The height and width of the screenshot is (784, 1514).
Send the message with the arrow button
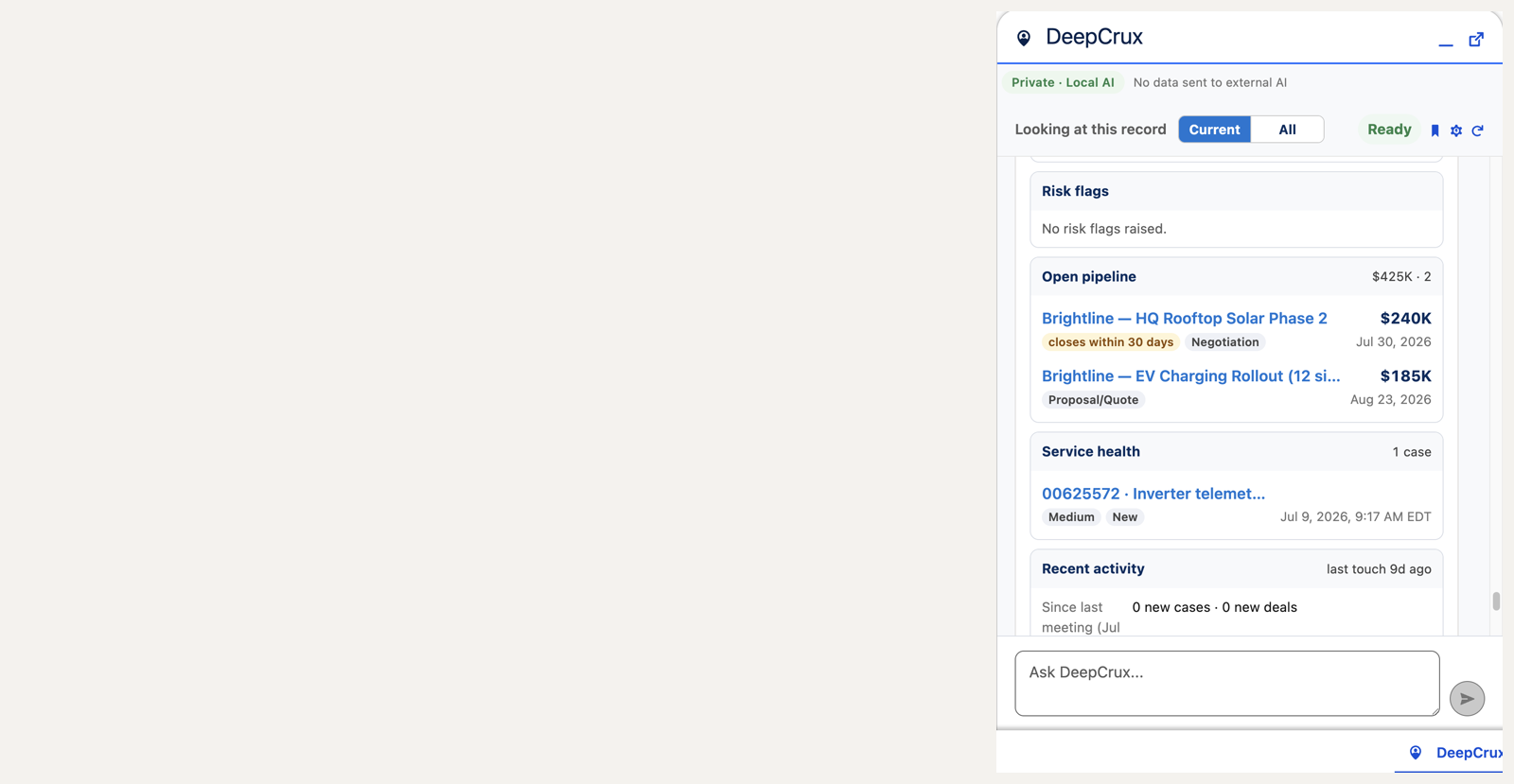tap(1468, 699)
